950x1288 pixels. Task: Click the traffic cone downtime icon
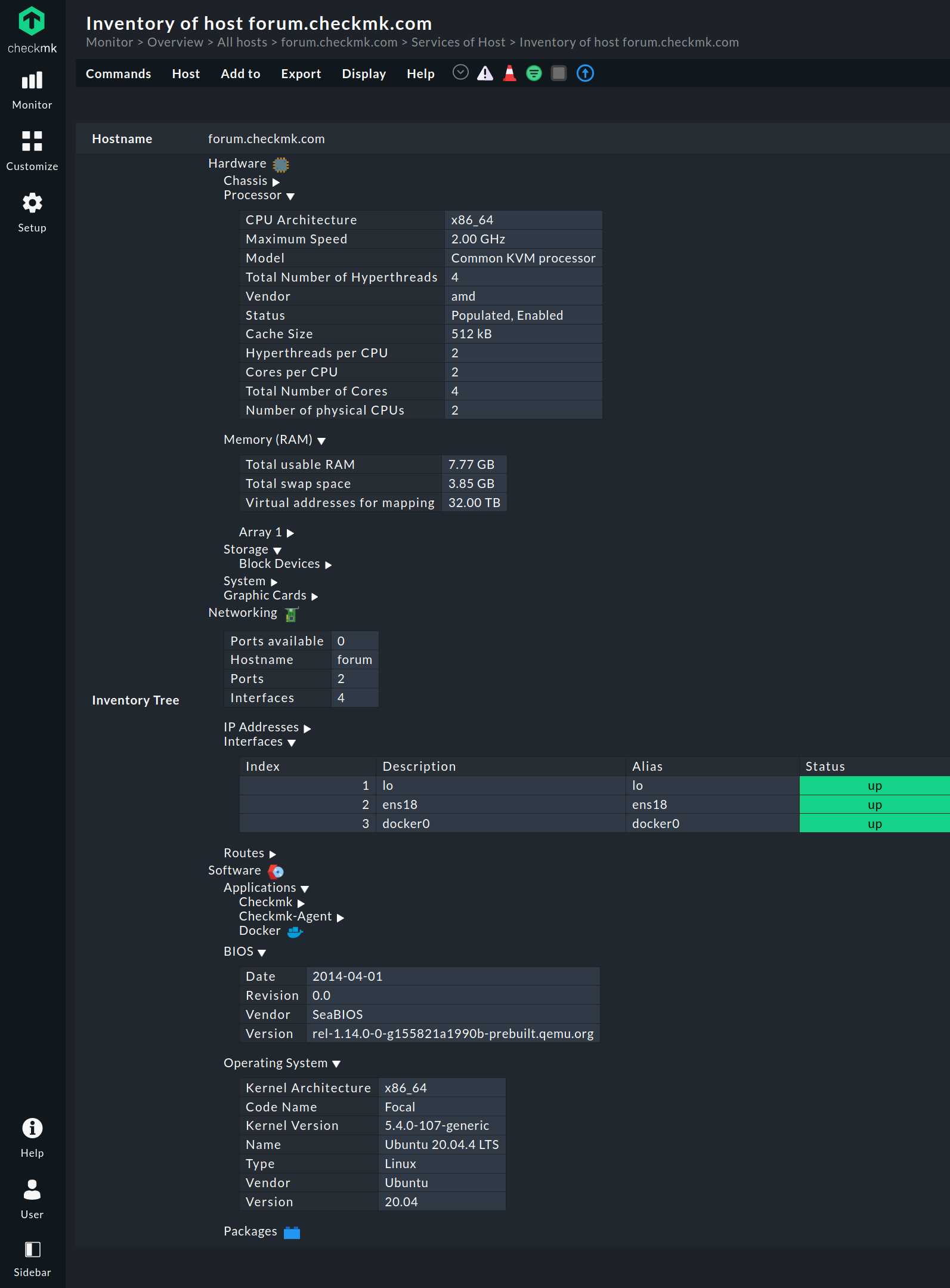click(510, 73)
